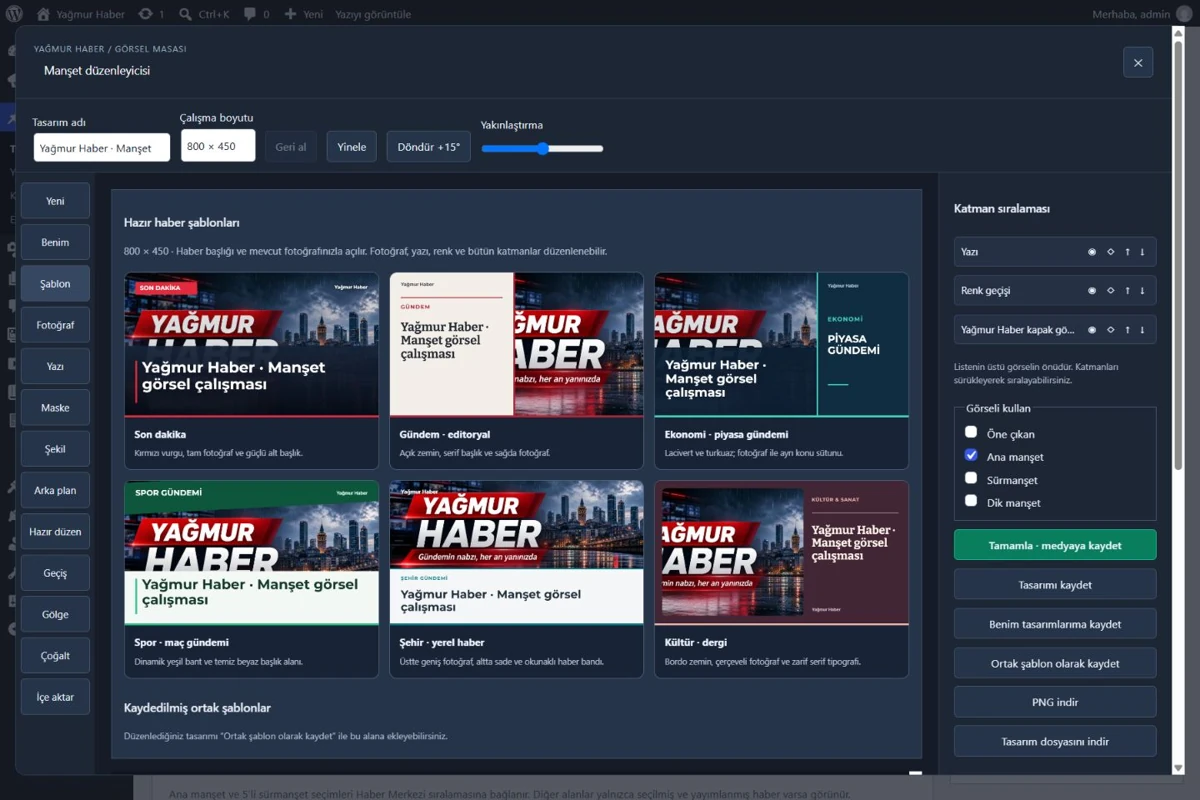
Task: Move Yağmur Haber kapak layer up
Action: point(1127,330)
